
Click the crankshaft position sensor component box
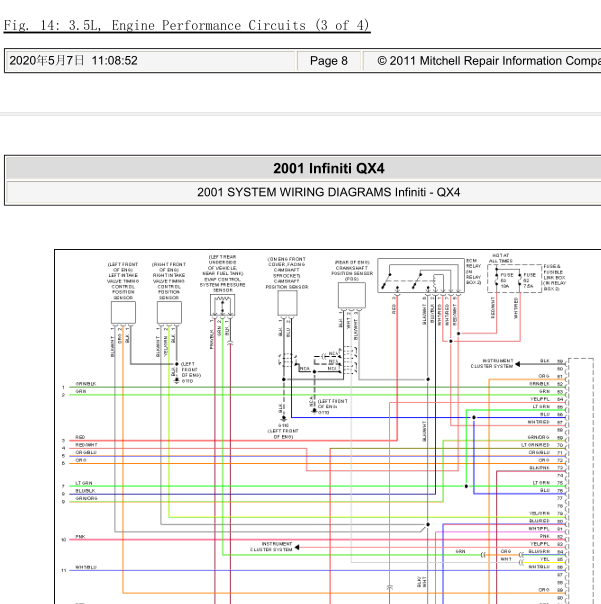tap(352, 295)
